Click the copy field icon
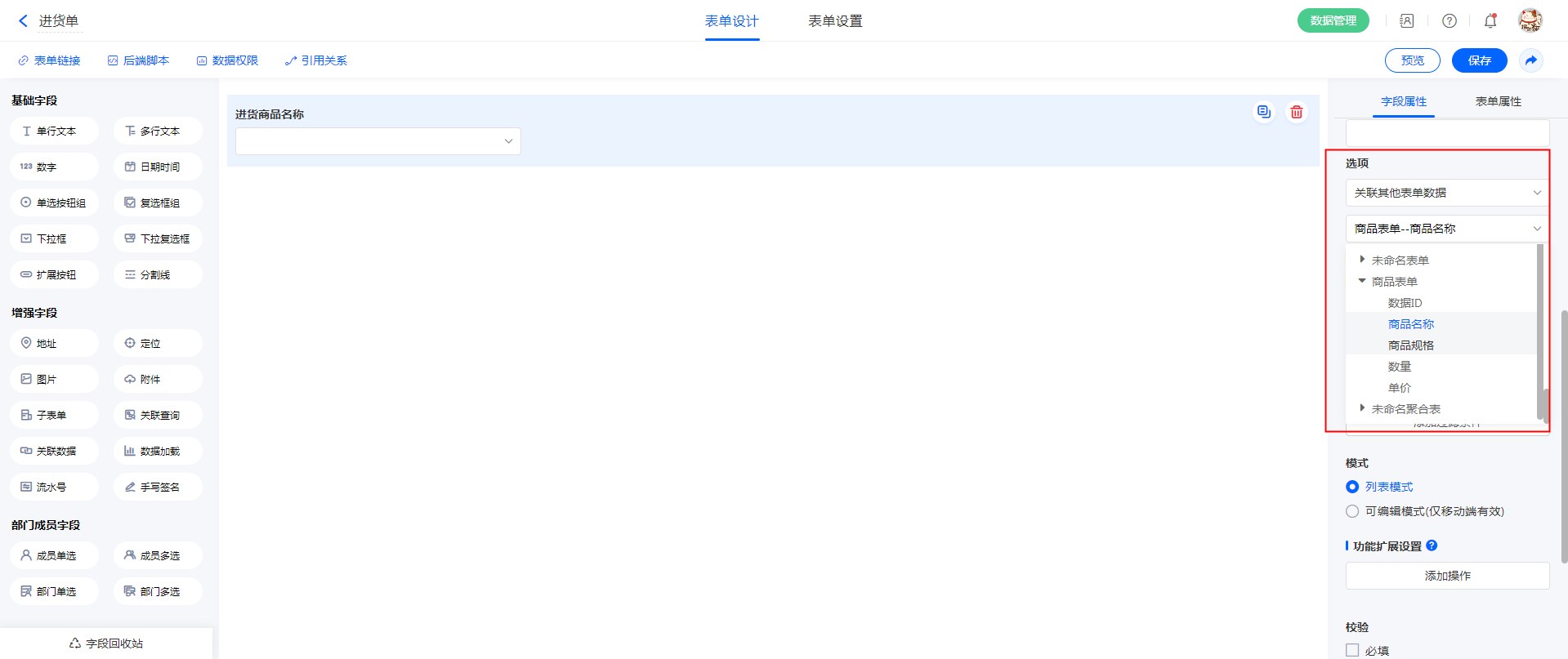 (x=1263, y=112)
